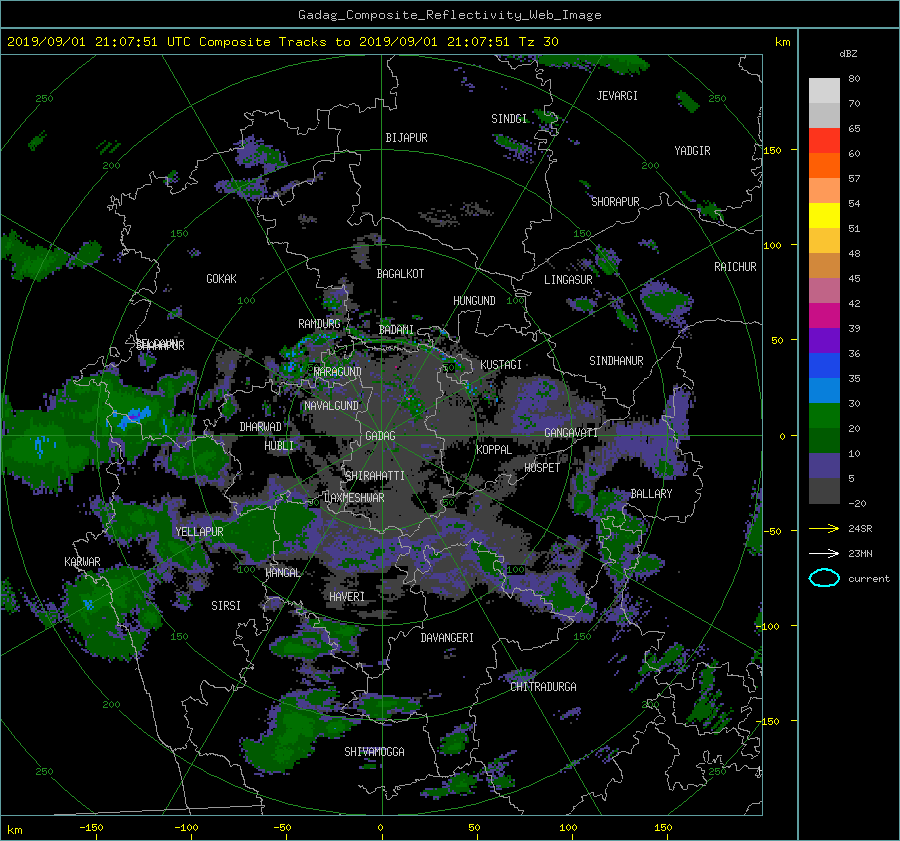This screenshot has height=841, width=900.
Task: Click the SIRSI city label
Action: pos(226,606)
